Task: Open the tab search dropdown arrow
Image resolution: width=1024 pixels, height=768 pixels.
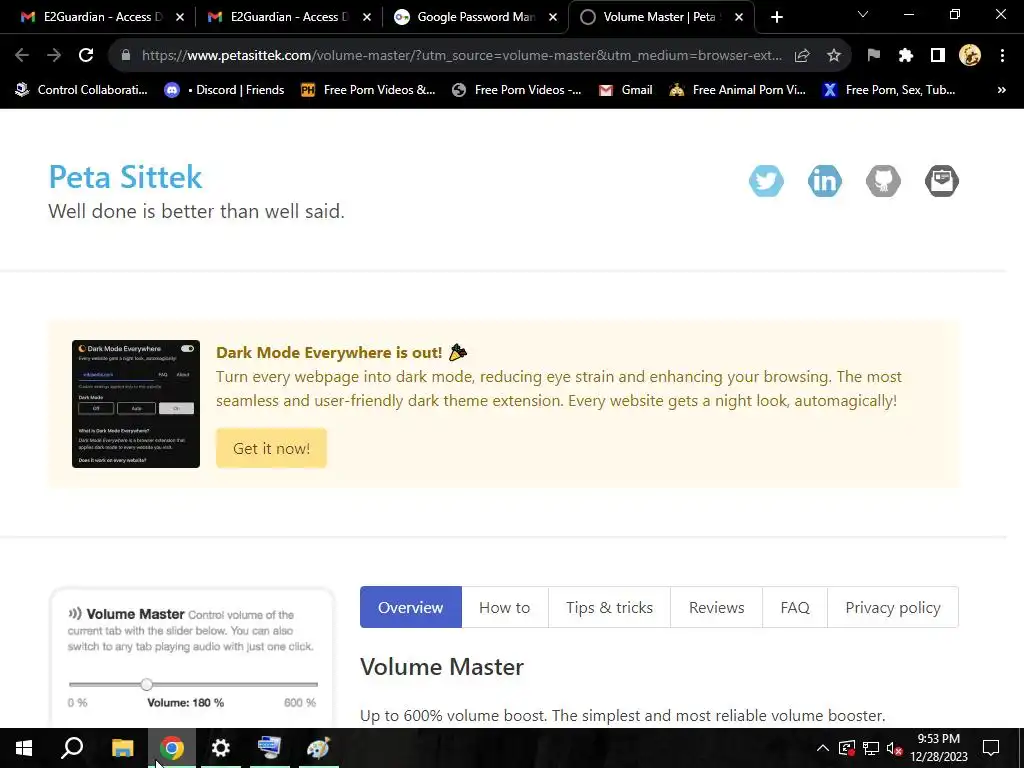Action: click(863, 14)
